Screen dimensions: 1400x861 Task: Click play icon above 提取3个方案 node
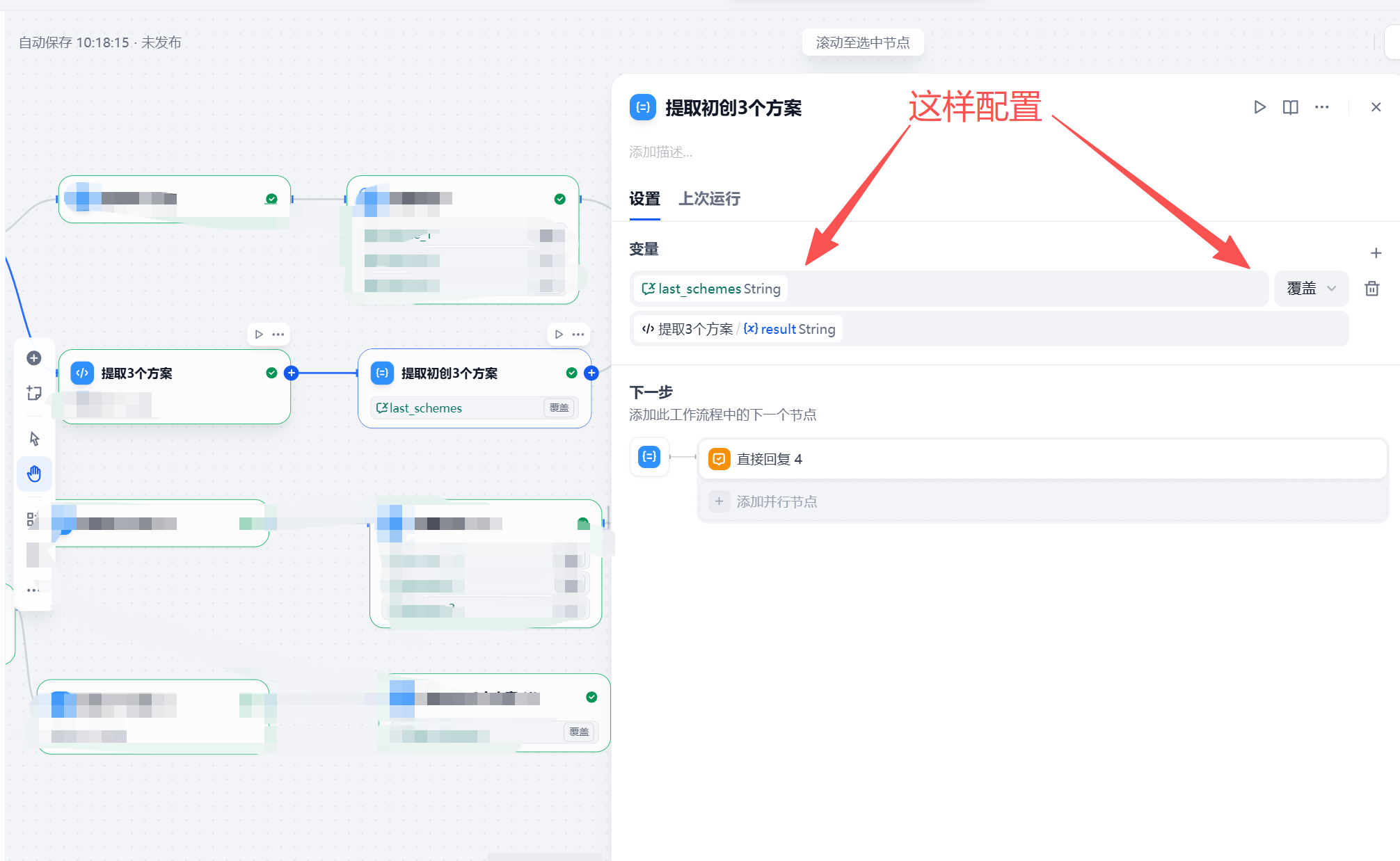pyautogui.click(x=259, y=334)
